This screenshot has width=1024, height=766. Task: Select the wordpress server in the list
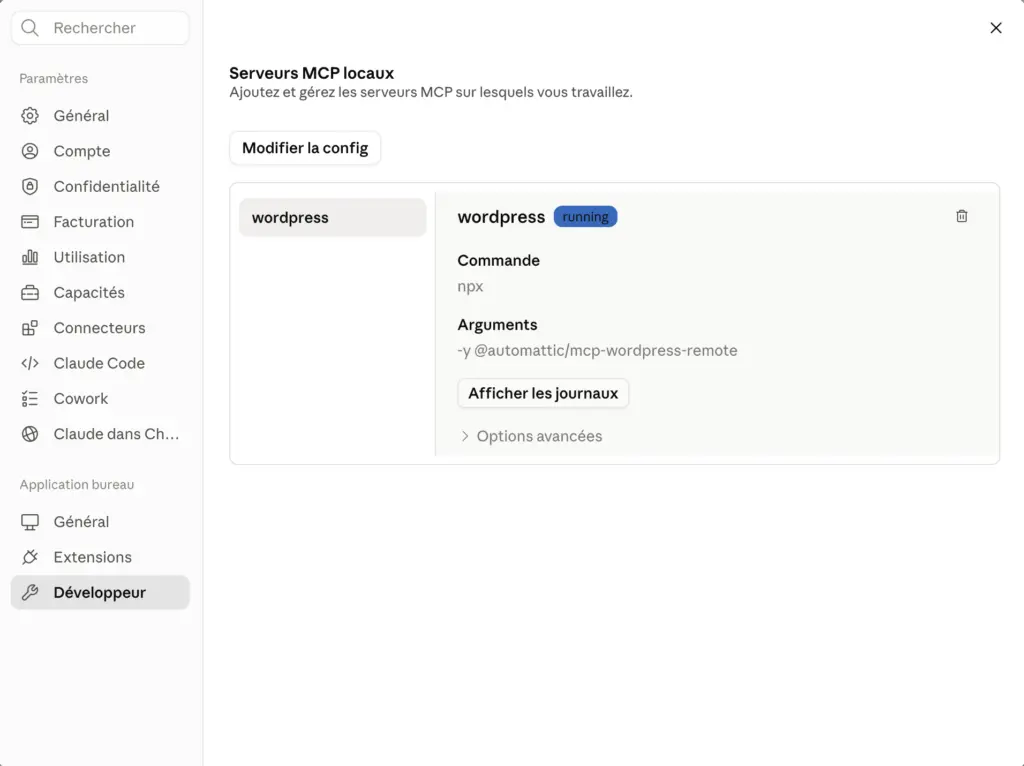click(x=332, y=217)
